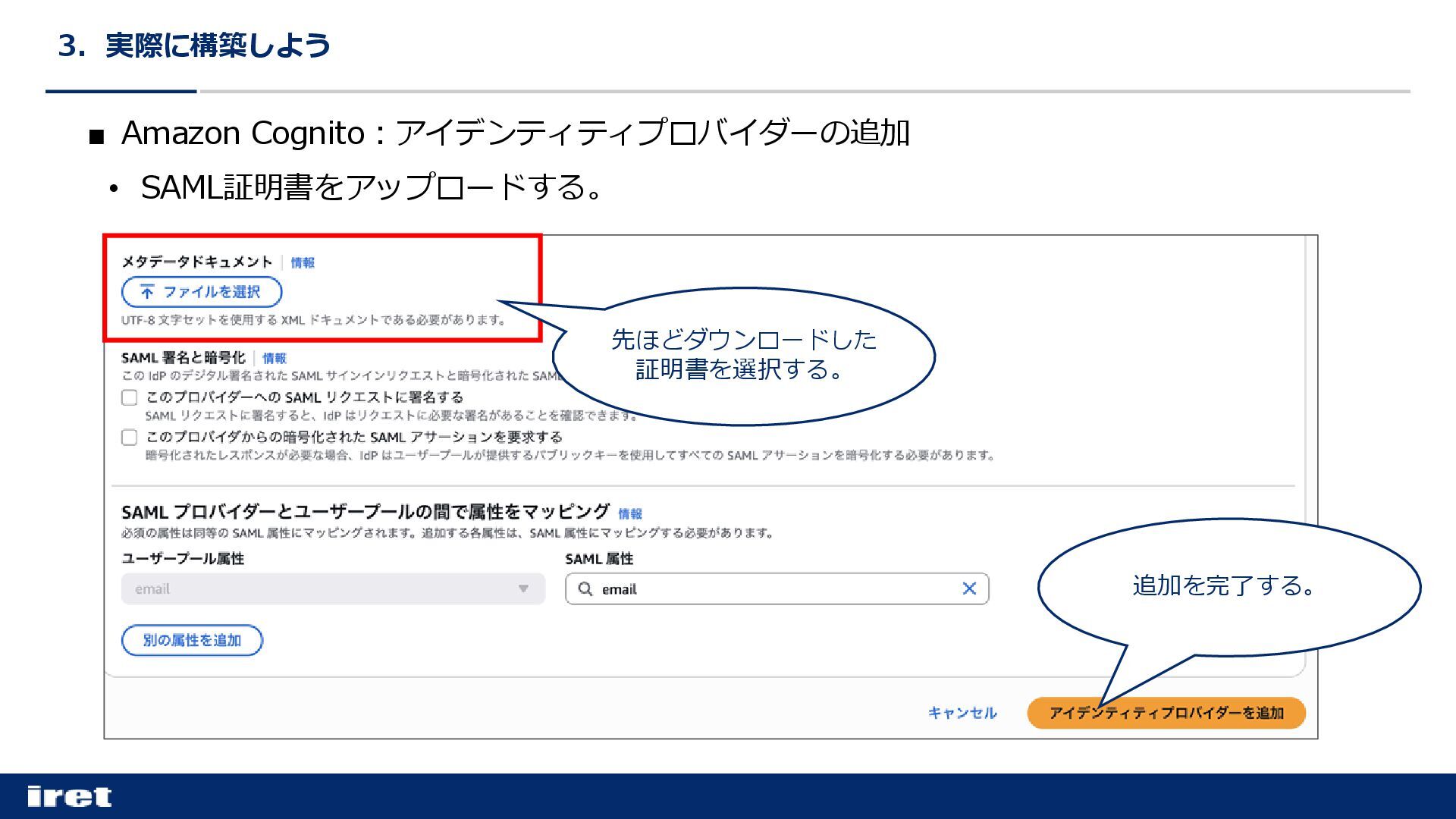Open 情報 link next to 属性をマッピング heading
Image resolution: width=1456 pixels, height=819 pixels.
click(629, 514)
